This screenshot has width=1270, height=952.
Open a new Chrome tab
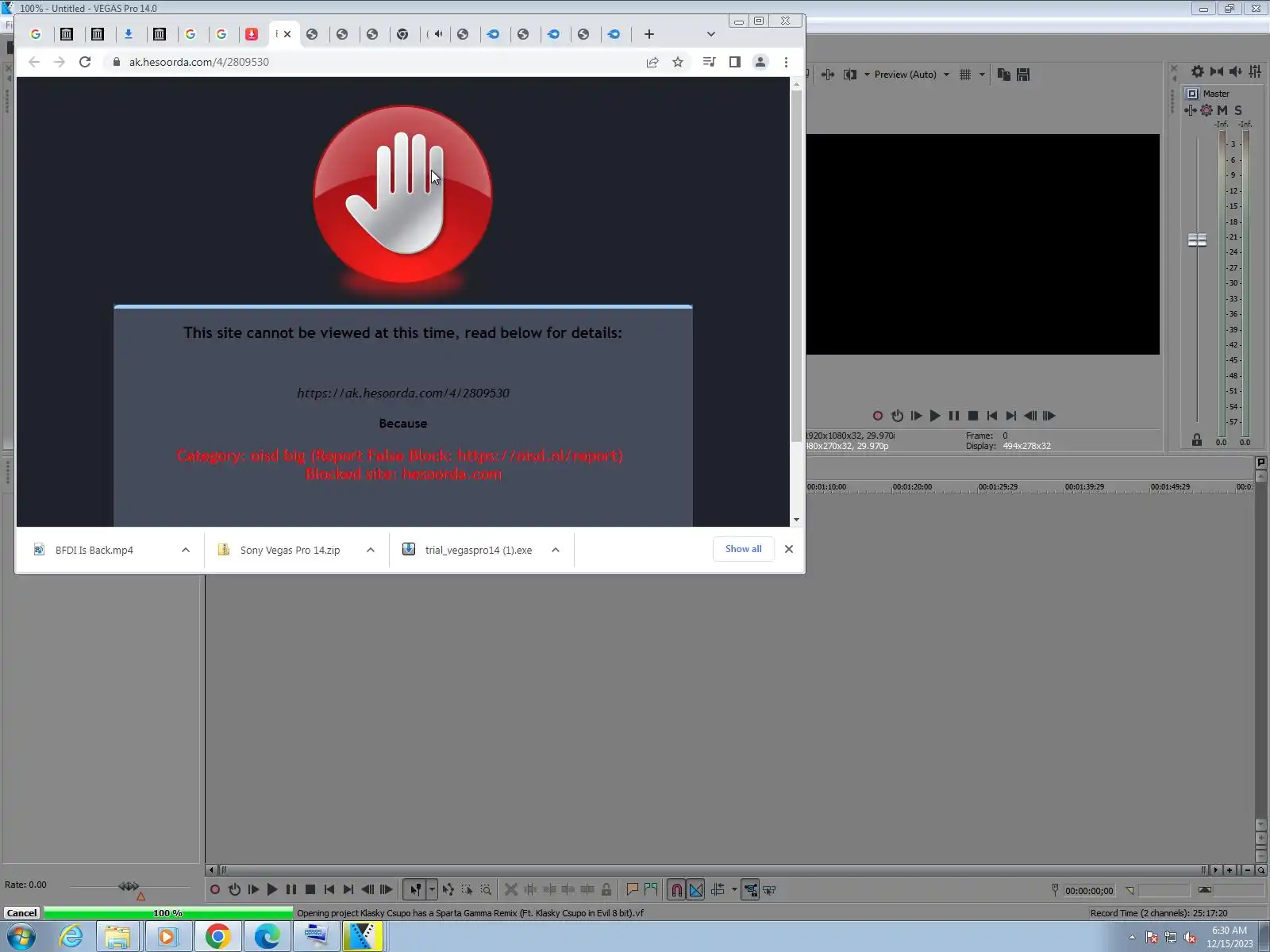coord(649,34)
